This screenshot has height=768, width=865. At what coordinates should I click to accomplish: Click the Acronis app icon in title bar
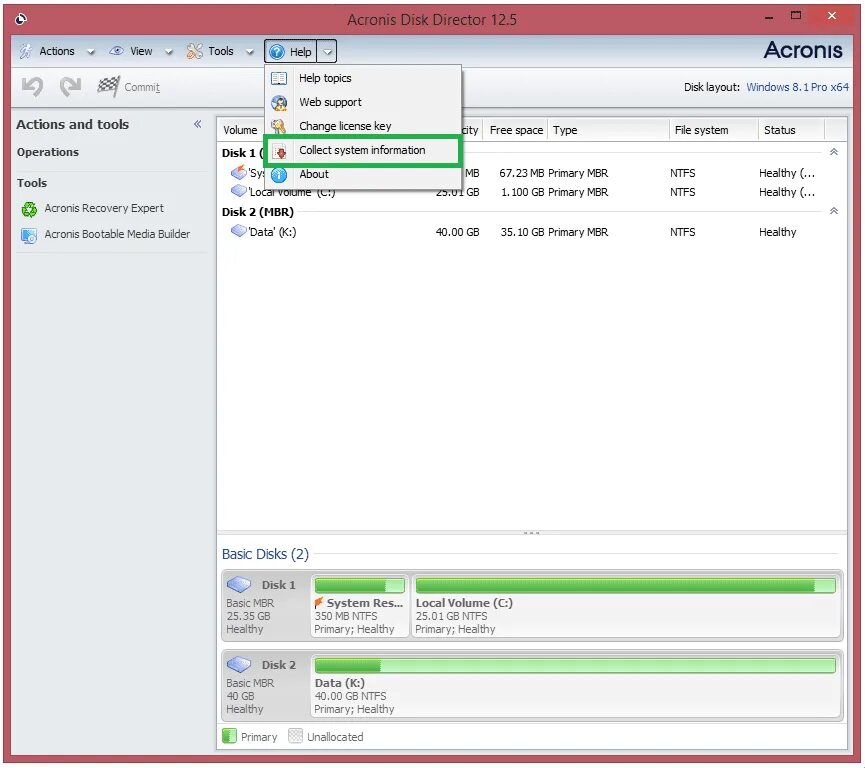[x=21, y=19]
